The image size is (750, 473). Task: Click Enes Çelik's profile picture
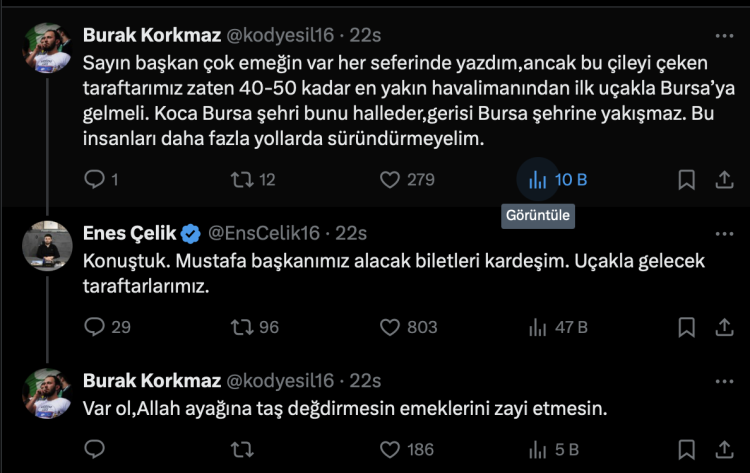[x=46, y=245]
